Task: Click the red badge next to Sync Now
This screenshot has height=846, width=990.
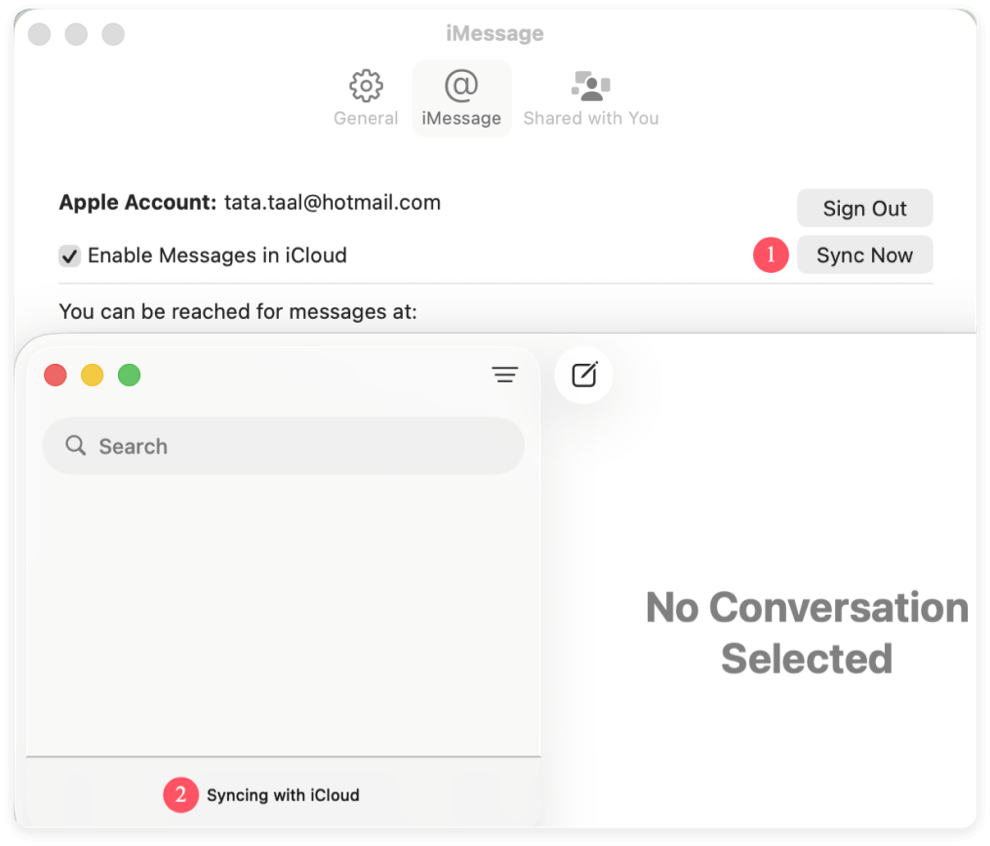Action: (770, 255)
